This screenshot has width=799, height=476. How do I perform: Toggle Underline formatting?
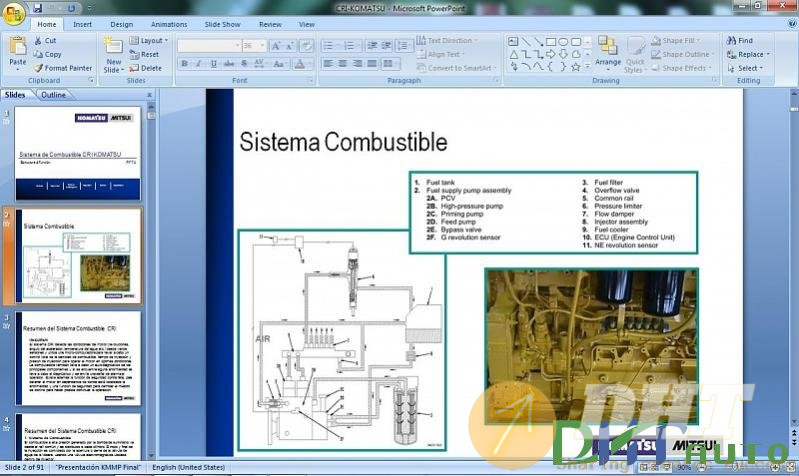click(x=214, y=64)
